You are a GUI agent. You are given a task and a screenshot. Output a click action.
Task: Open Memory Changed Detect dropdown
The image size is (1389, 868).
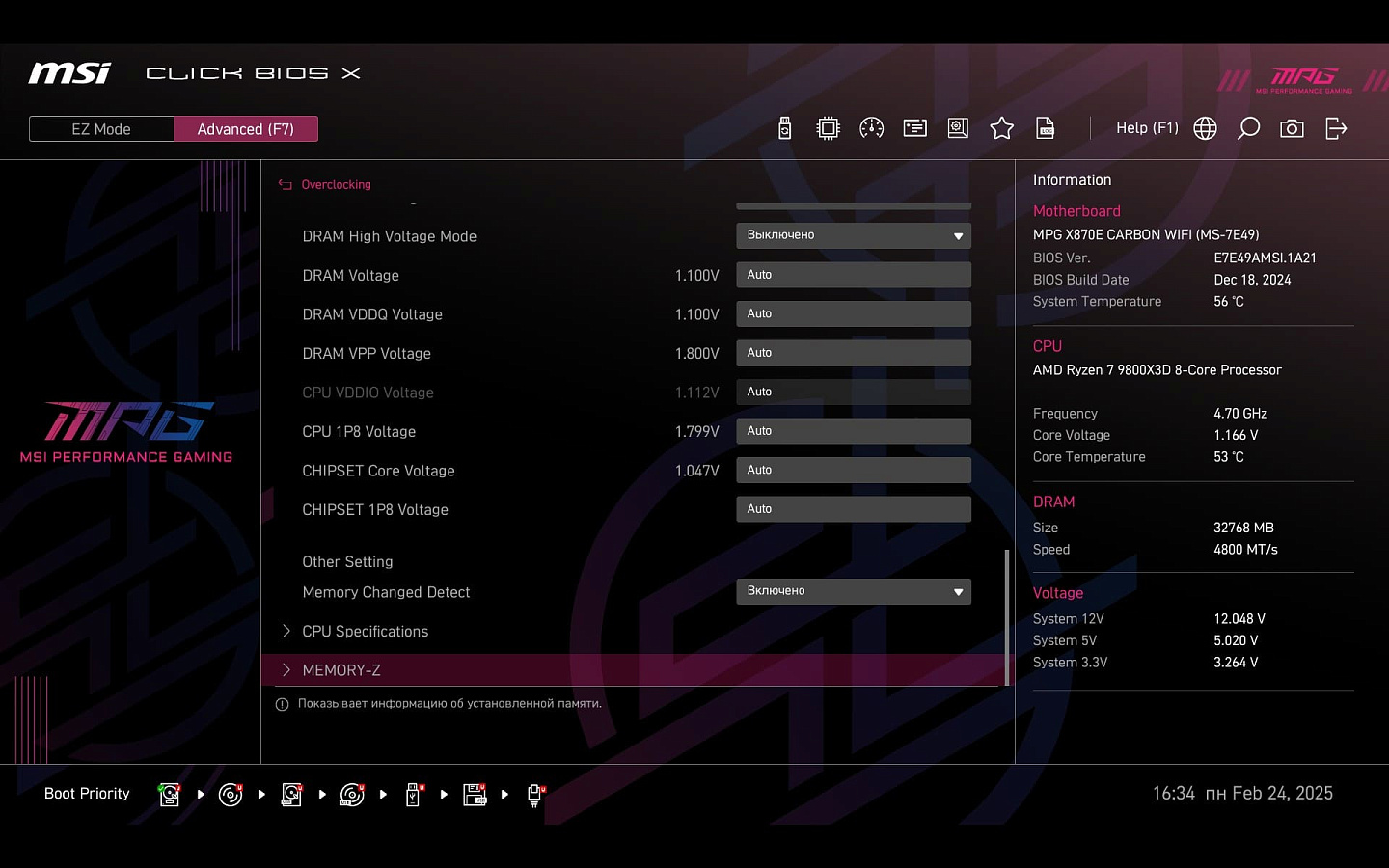(854, 591)
